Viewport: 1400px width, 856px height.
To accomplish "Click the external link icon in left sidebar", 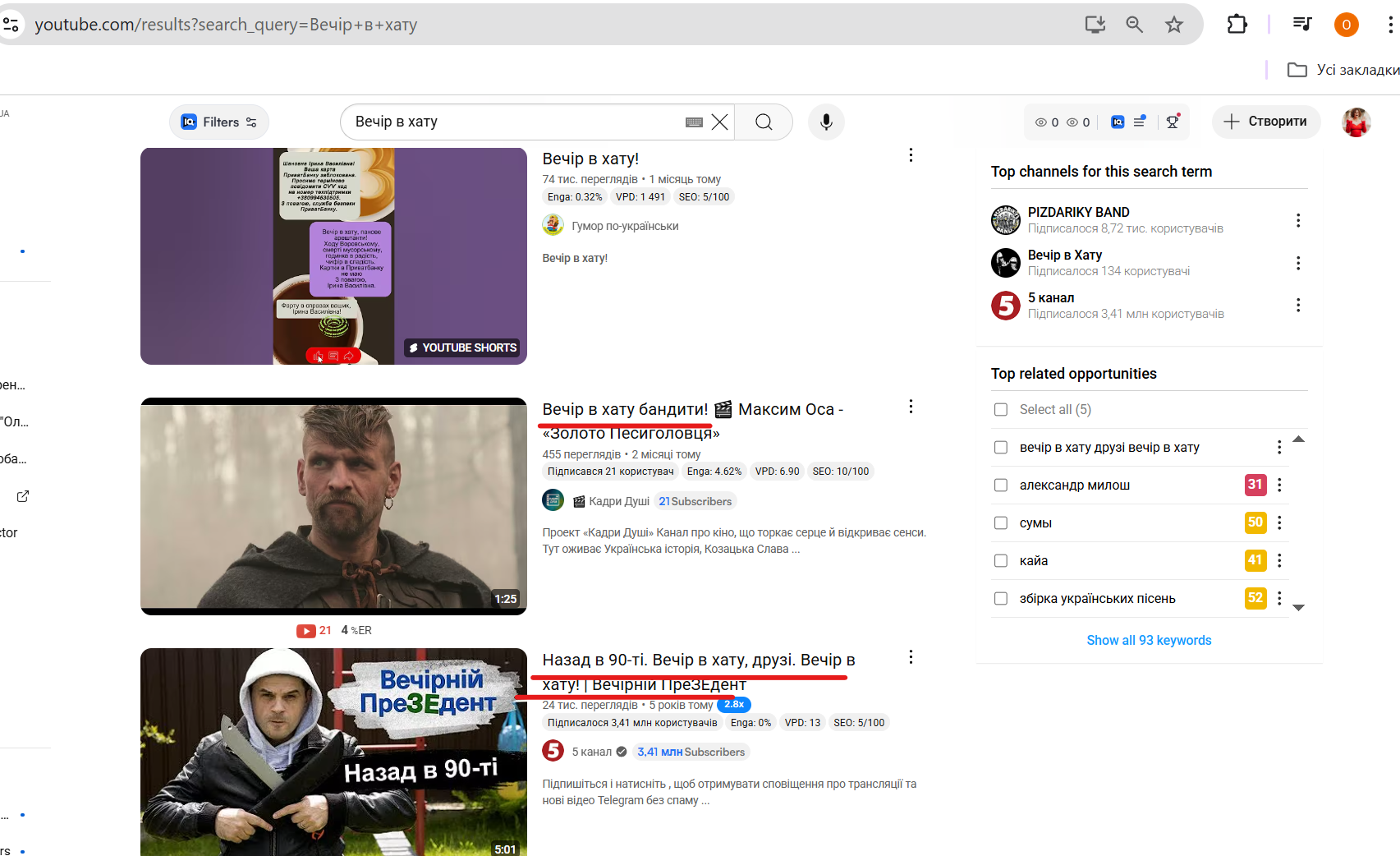I will [x=23, y=496].
